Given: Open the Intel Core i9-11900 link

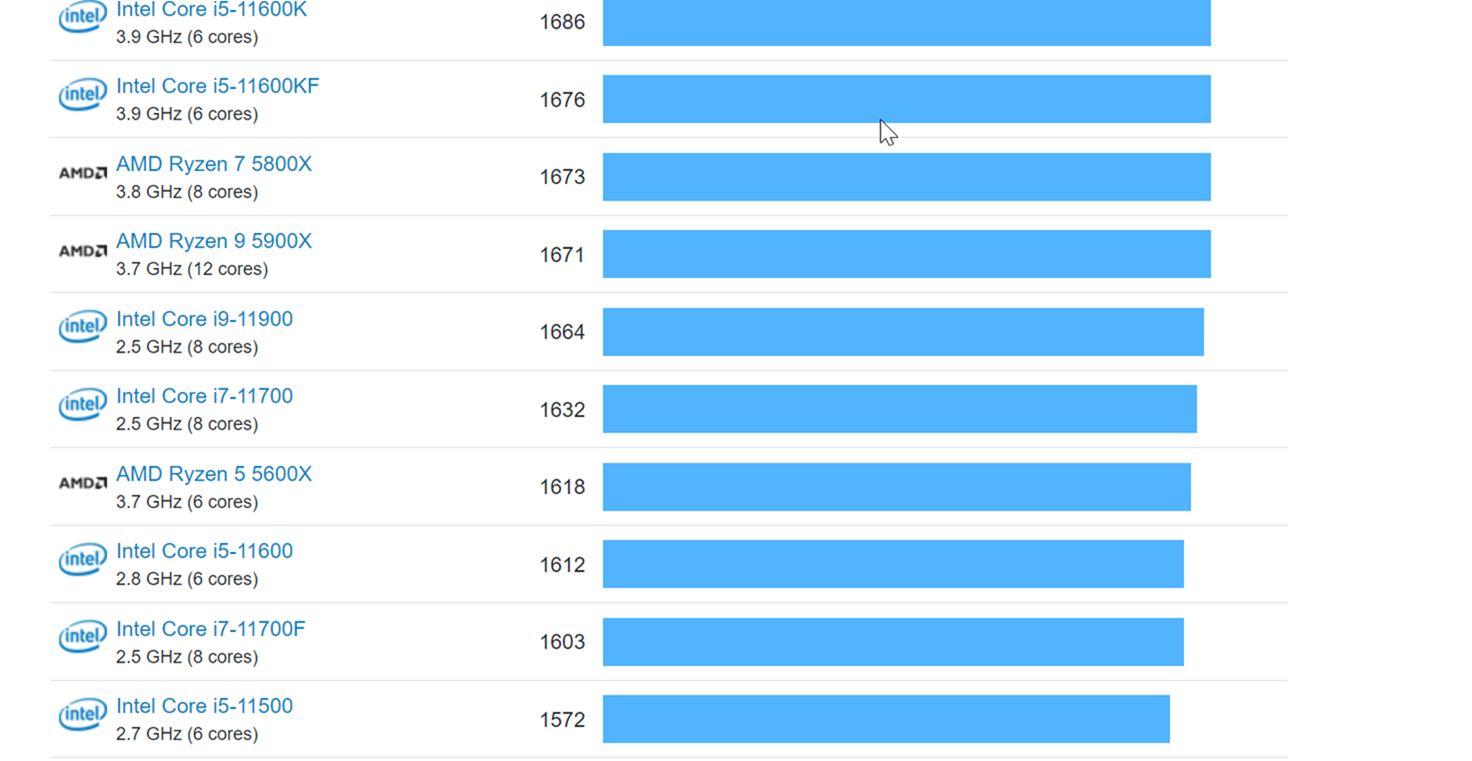Looking at the screenshot, I should point(204,319).
